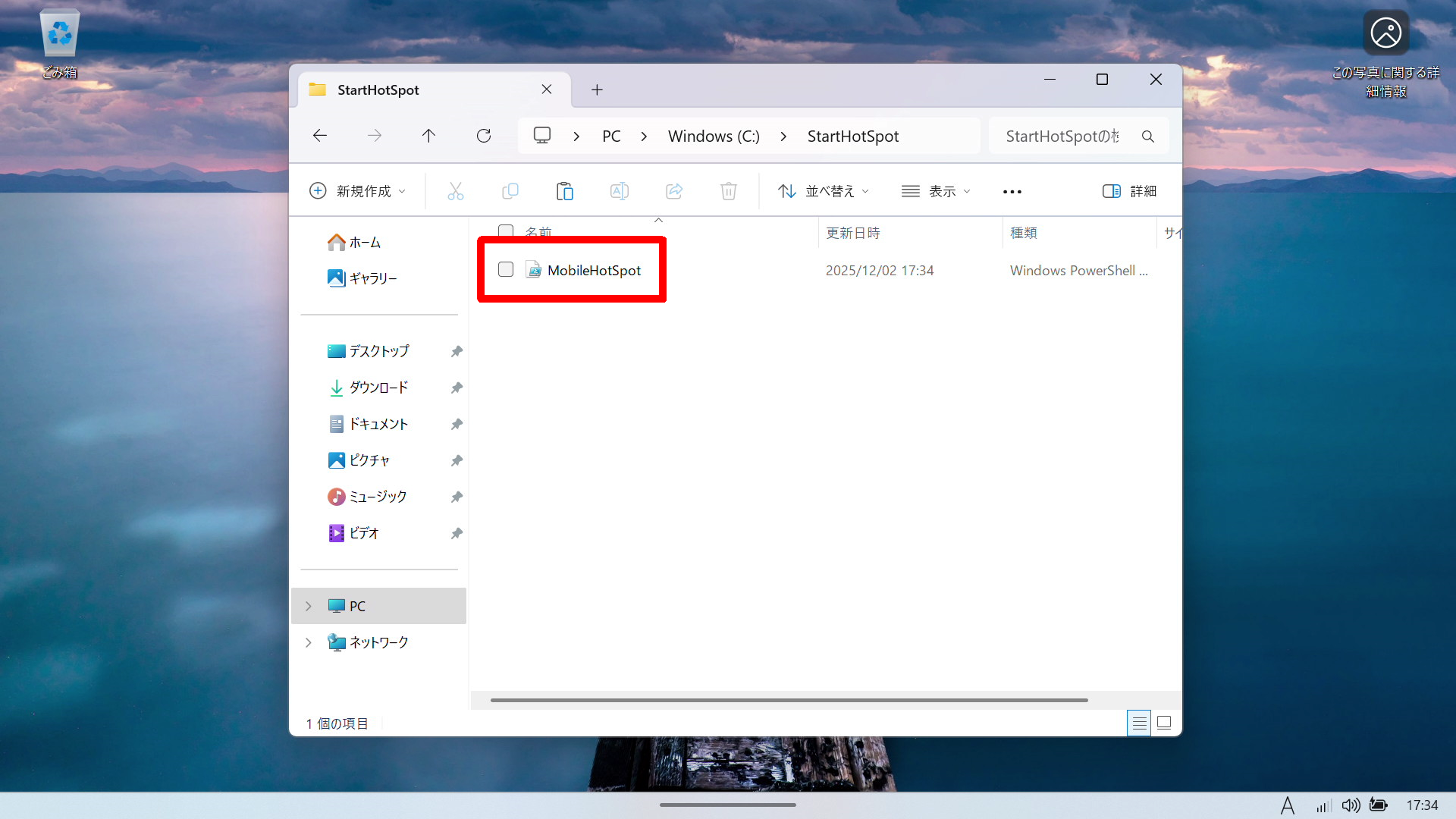Add a new tab with plus button
Viewport: 1456px width, 819px height.
click(x=597, y=89)
